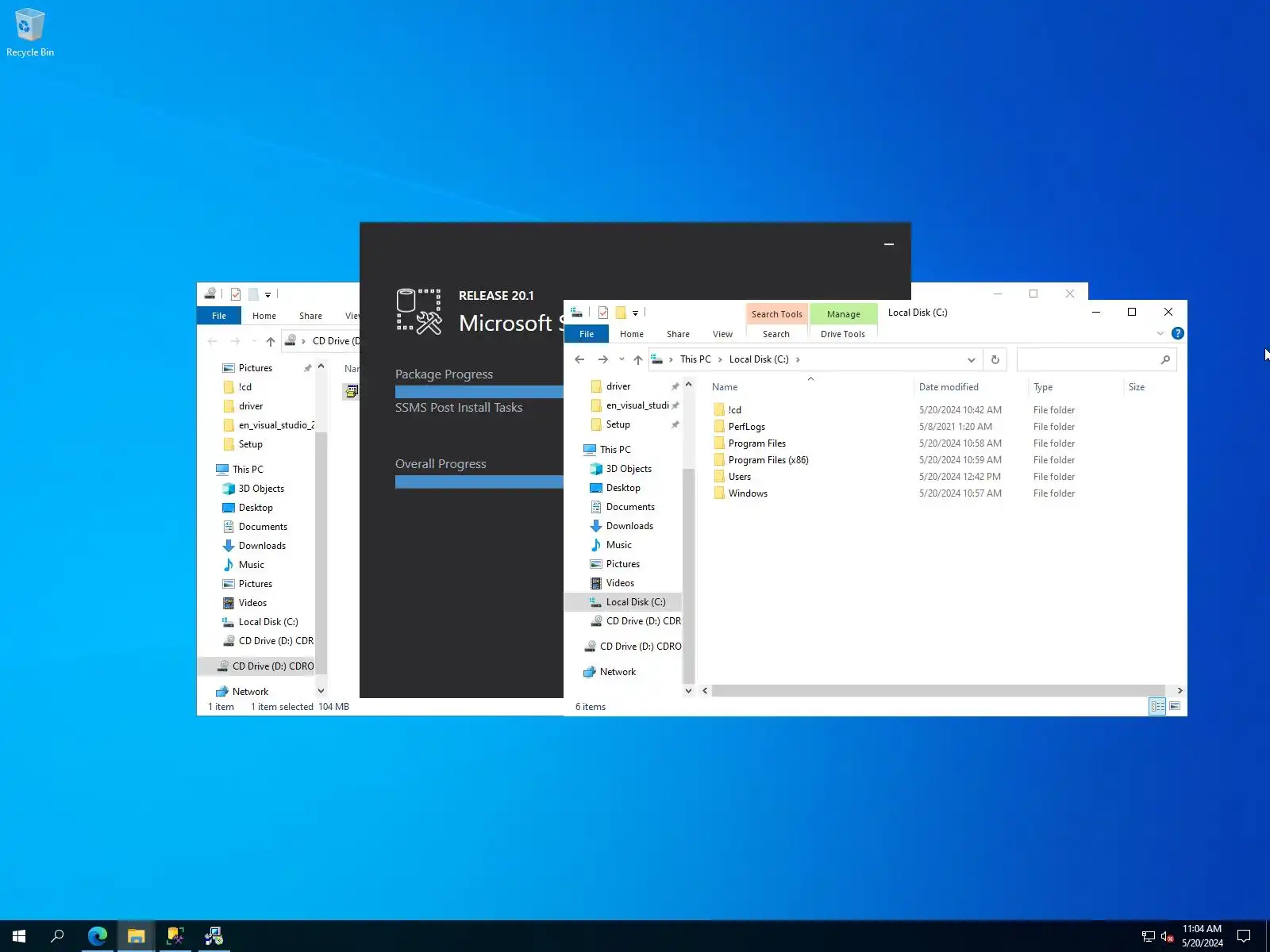This screenshot has width=1270, height=952.
Task: Expand chevron before This PC breadcrumb
Action: 671,359
